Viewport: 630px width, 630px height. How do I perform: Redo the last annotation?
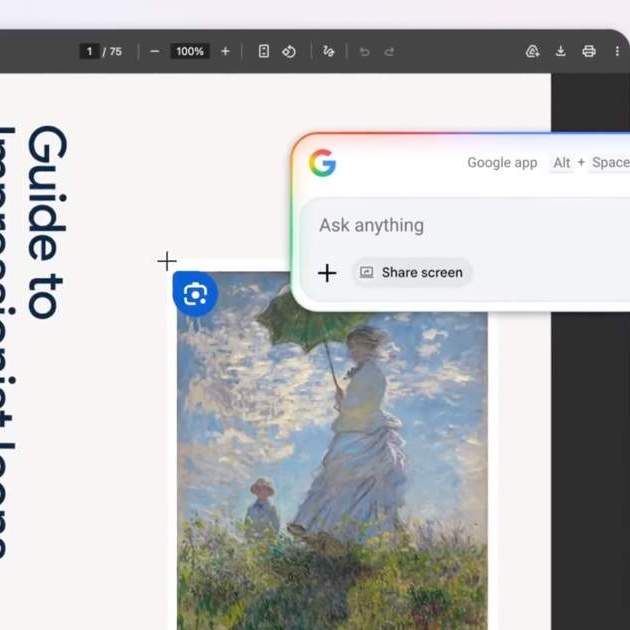point(389,51)
